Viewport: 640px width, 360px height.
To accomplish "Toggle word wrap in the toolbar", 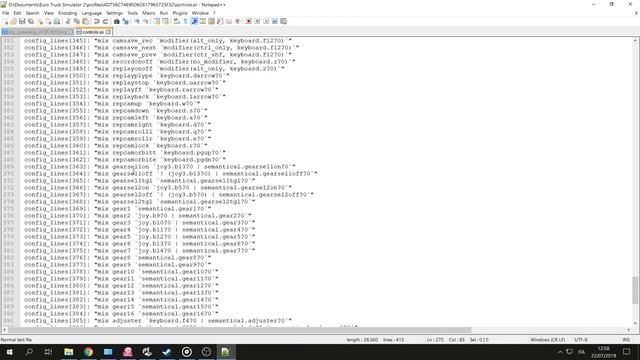I will (x=176, y=21).
